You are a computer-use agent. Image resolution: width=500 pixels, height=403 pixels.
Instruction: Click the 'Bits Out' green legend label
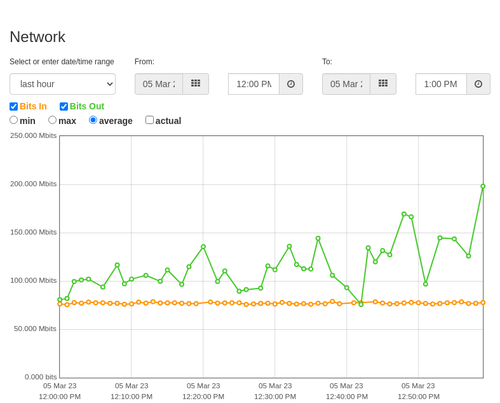[87, 106]
